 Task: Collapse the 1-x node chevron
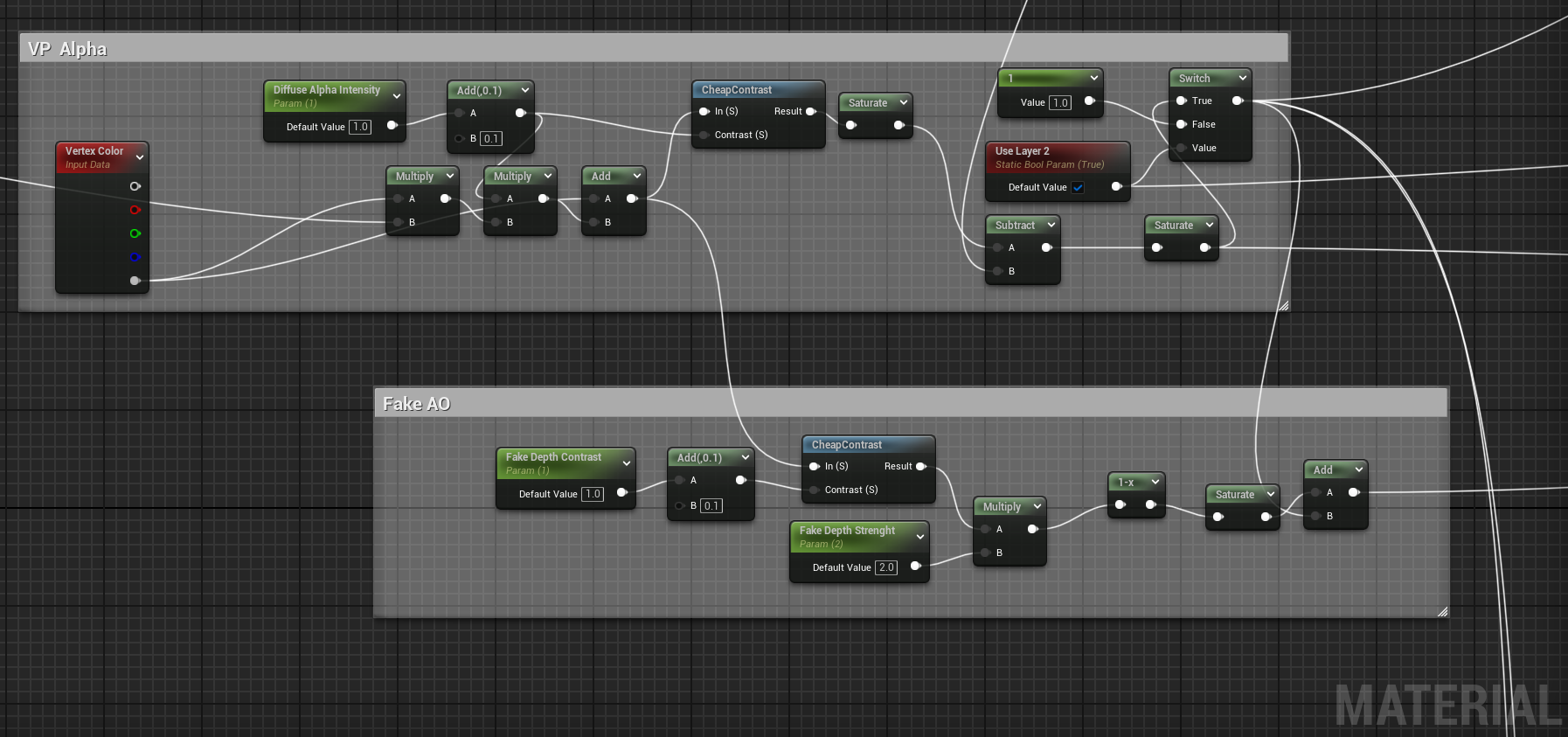point(1155,482)
